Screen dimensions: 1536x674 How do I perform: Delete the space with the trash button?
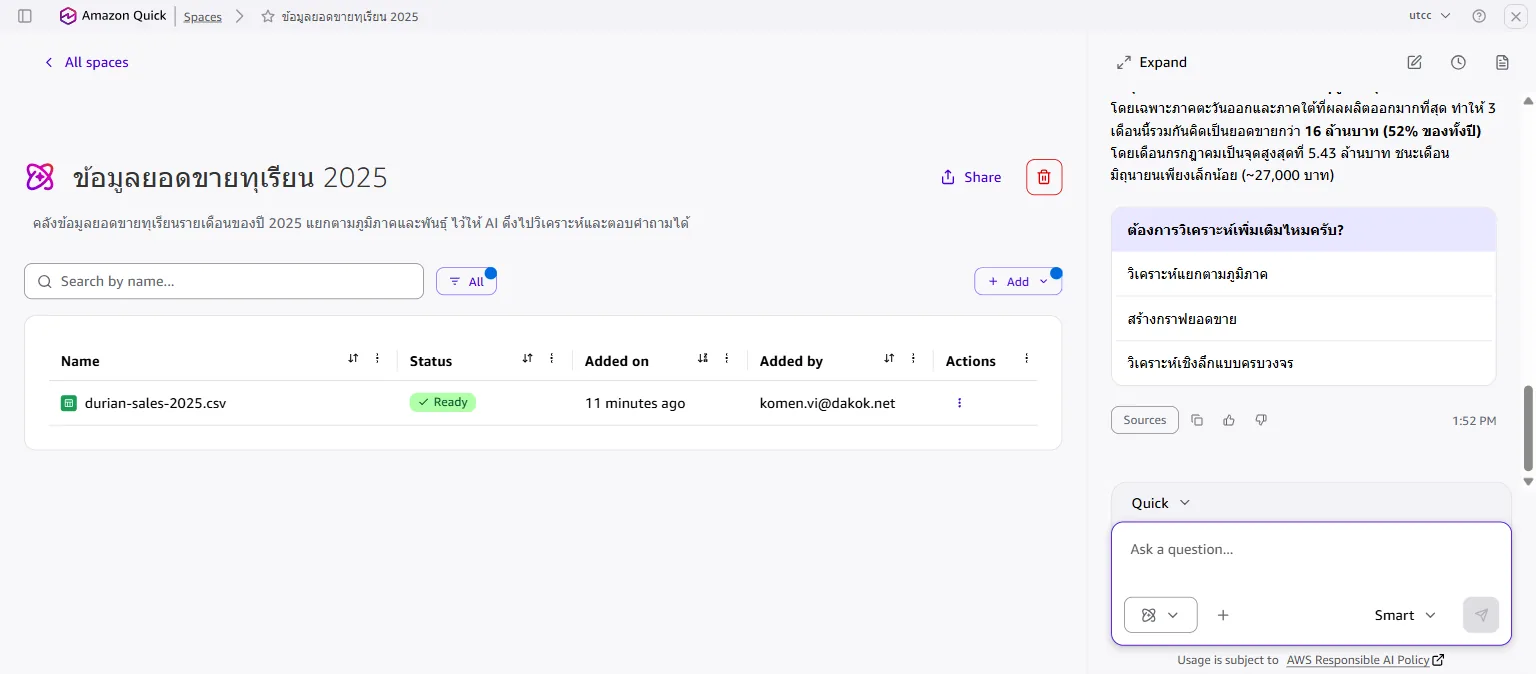pos(1044,177)
